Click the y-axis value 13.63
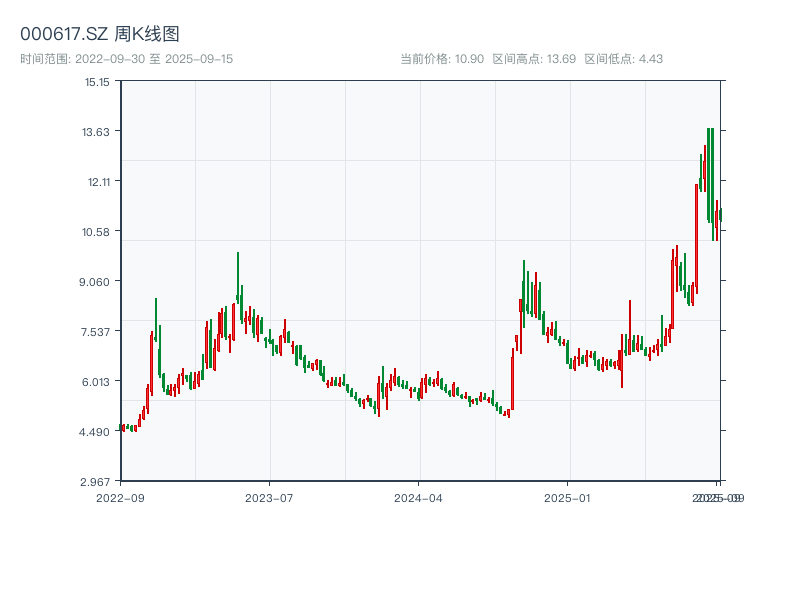800x600 pixels. coord(95,132)
